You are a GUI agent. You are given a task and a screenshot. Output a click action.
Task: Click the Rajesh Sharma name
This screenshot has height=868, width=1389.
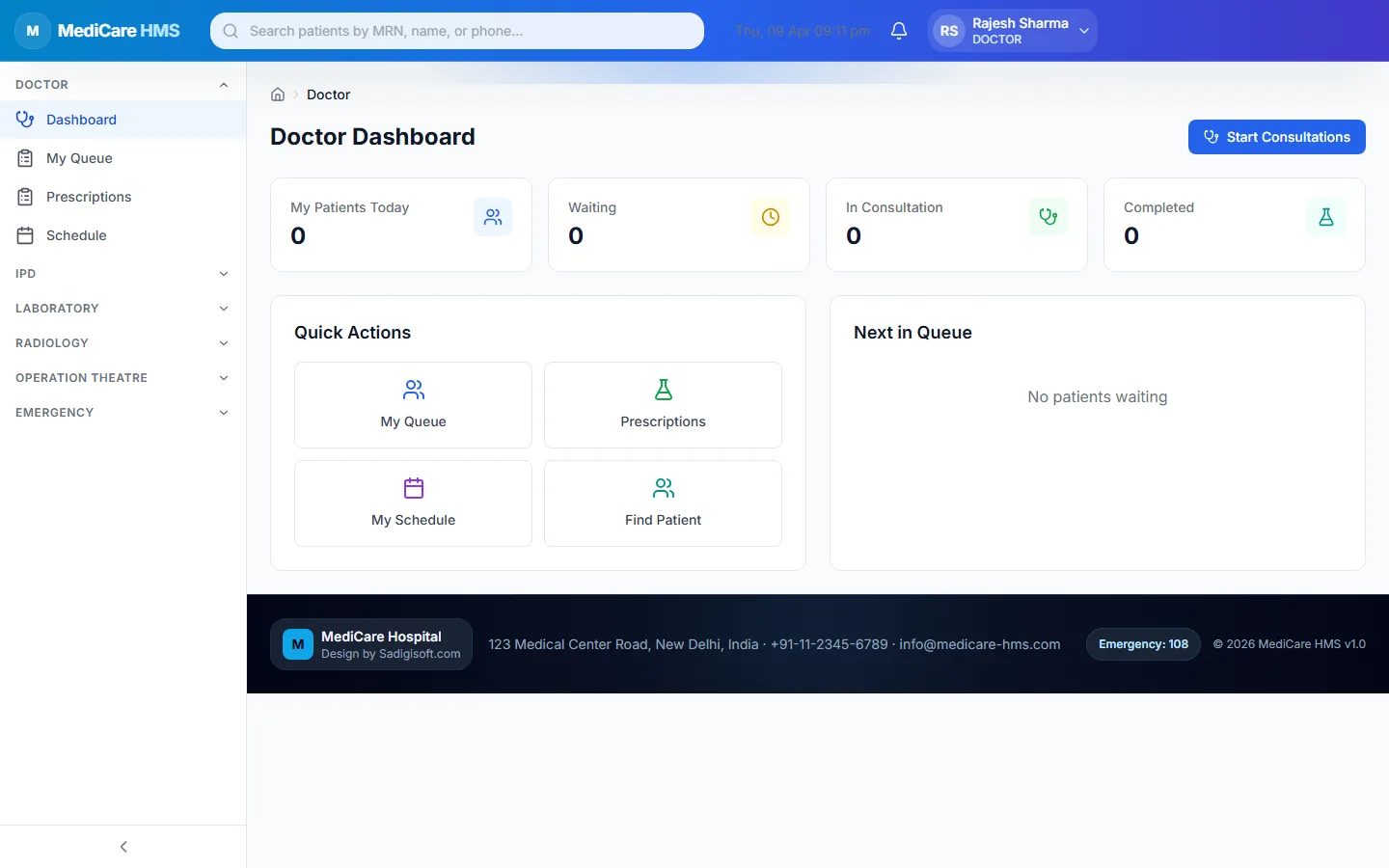1021,23
